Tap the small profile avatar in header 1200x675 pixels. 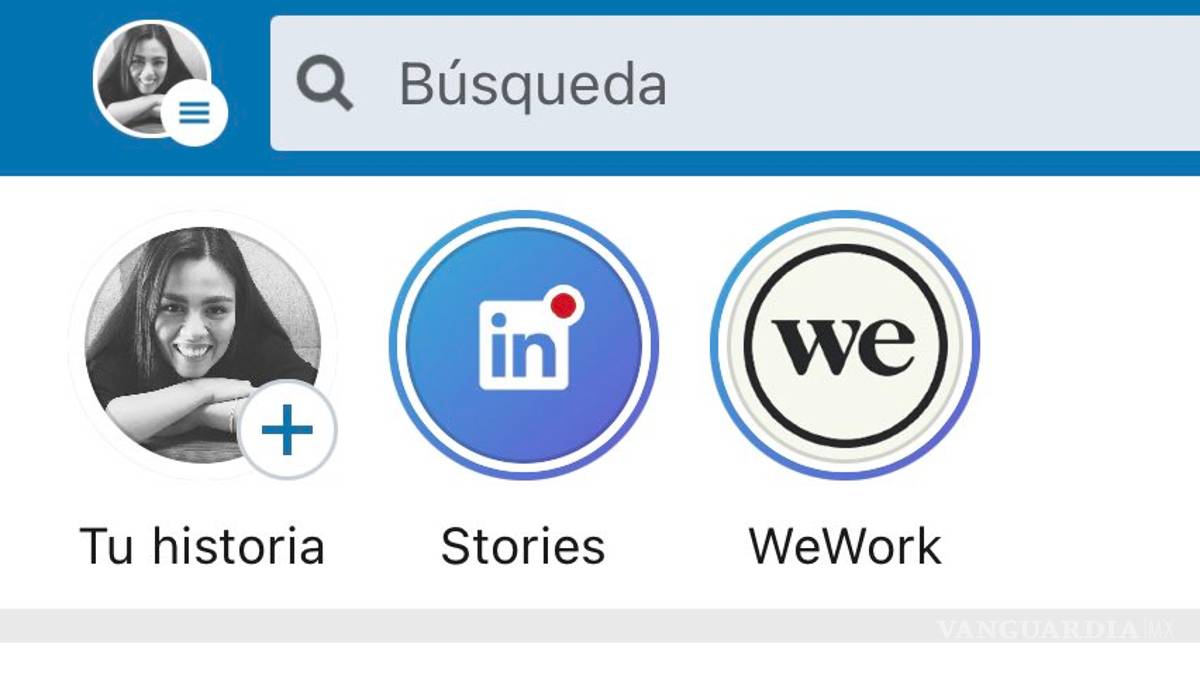[152, 78]
